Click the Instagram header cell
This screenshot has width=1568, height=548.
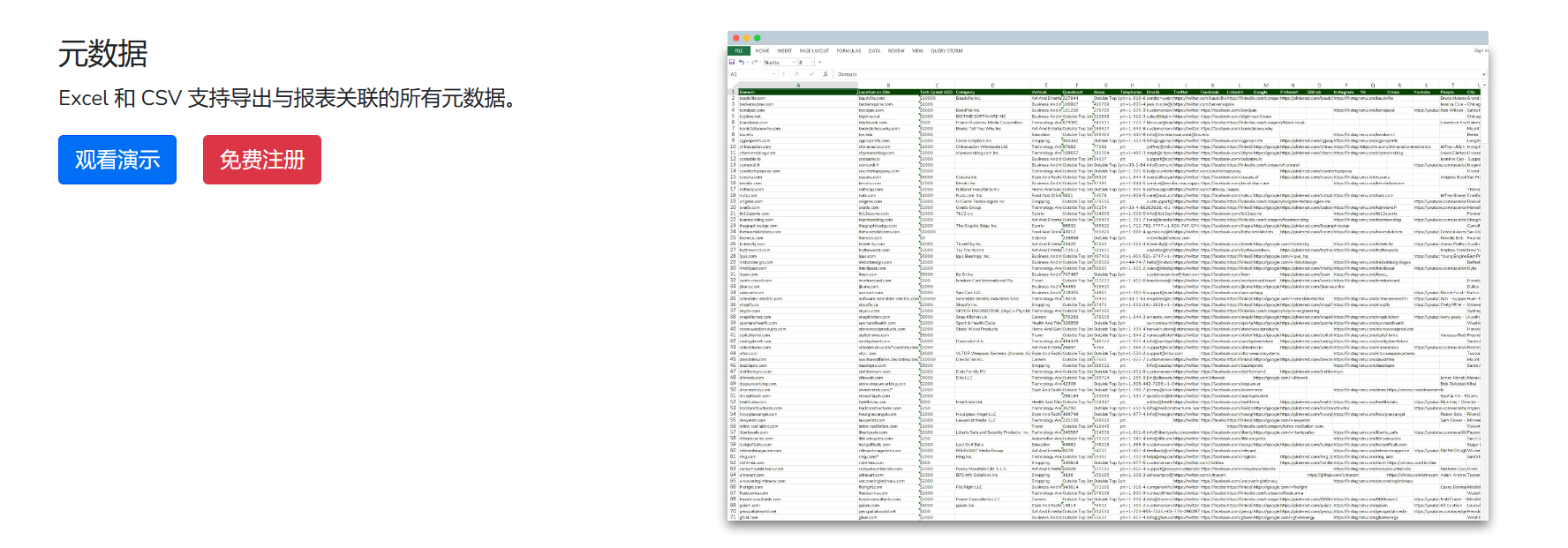coord(1346,92)
